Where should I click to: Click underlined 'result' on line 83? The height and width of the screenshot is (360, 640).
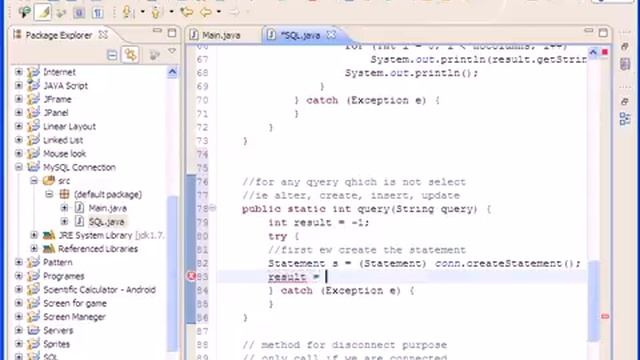coord(287,277)
